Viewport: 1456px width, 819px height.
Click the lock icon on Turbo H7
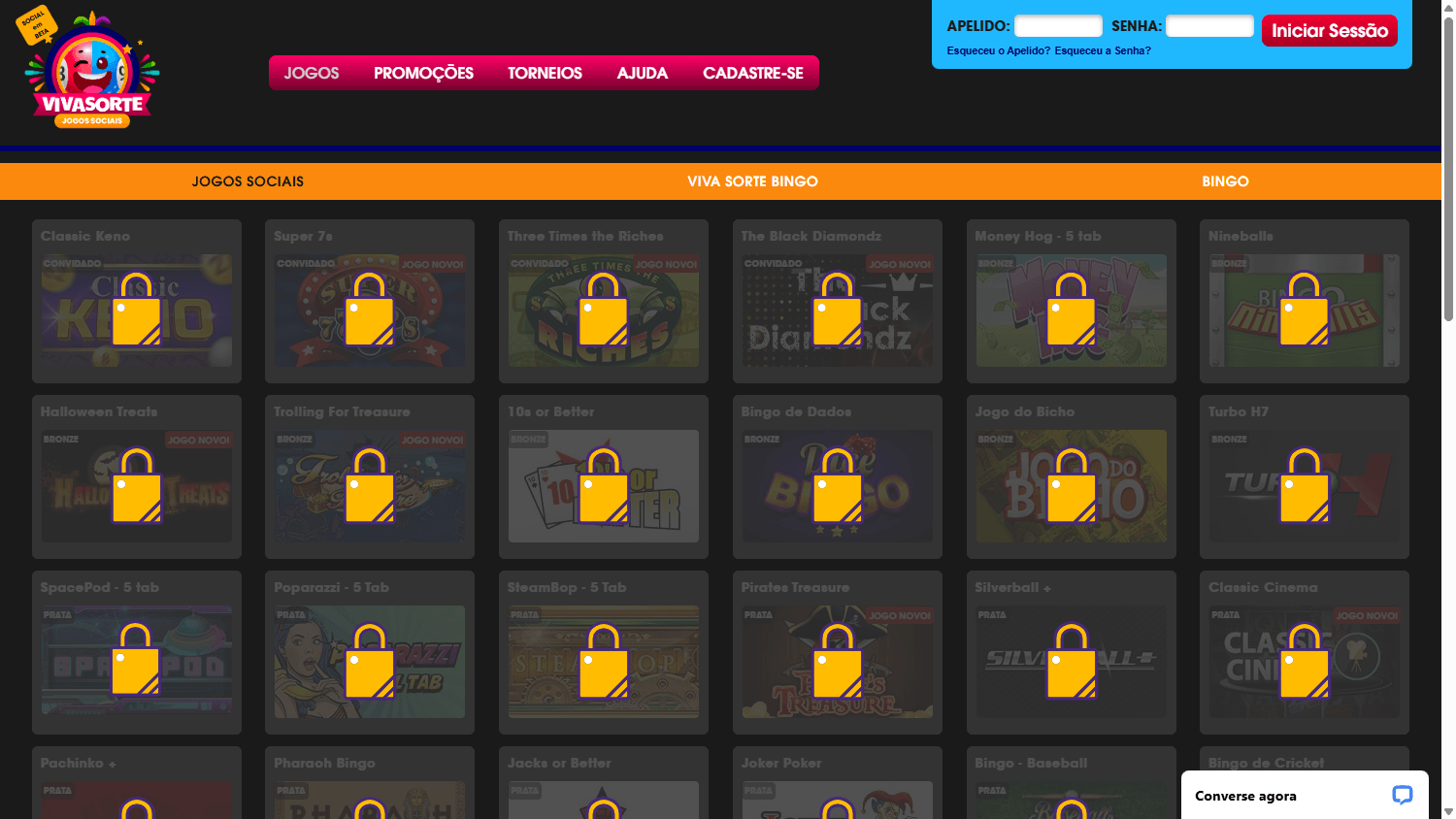pyautogui.click(x=1305, y=484)
